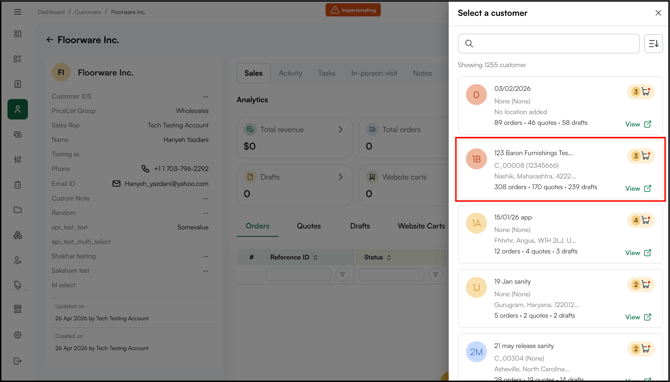Viewport: 670px width, 382px height.
Task: Click the 'Wholesales' price list value
Action: 192,111
